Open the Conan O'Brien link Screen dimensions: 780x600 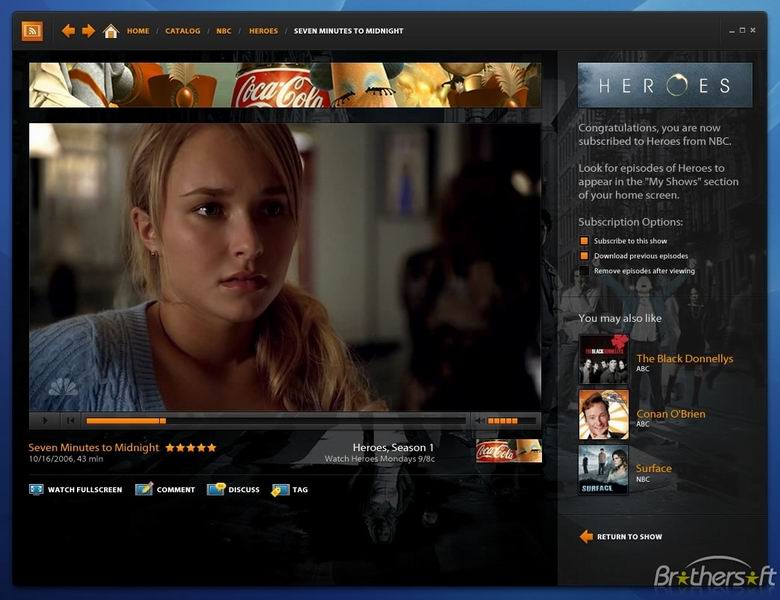[x=671, y=413]
